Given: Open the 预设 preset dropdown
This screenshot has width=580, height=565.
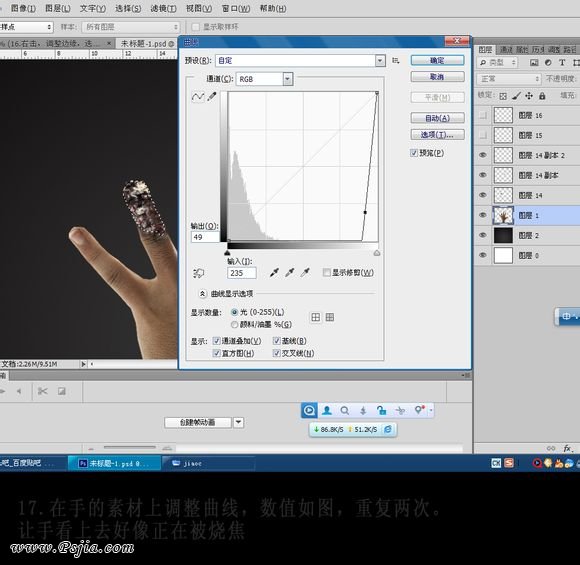Looking at the screenshot, I should pyautogui.click(x=380, y=61).
